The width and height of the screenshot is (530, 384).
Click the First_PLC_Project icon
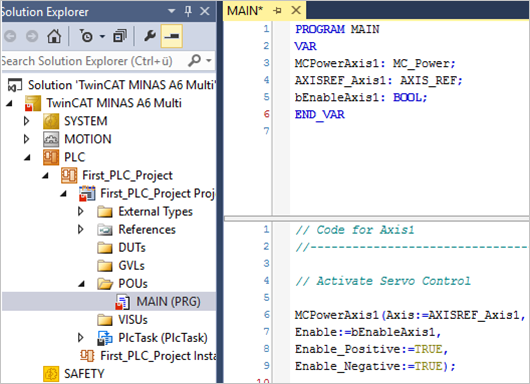69,175
